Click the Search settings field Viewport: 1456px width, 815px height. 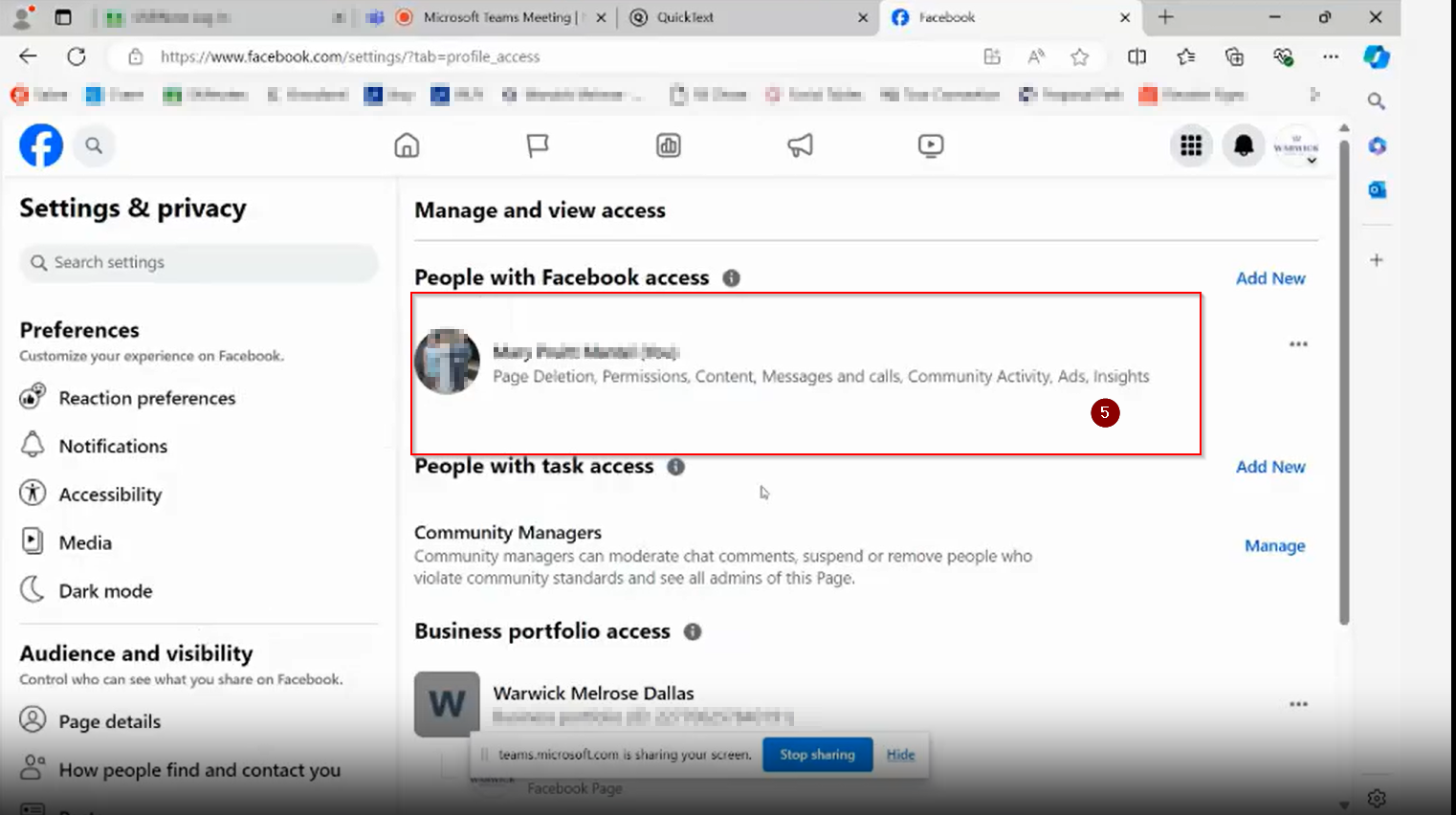coord(199,262)
